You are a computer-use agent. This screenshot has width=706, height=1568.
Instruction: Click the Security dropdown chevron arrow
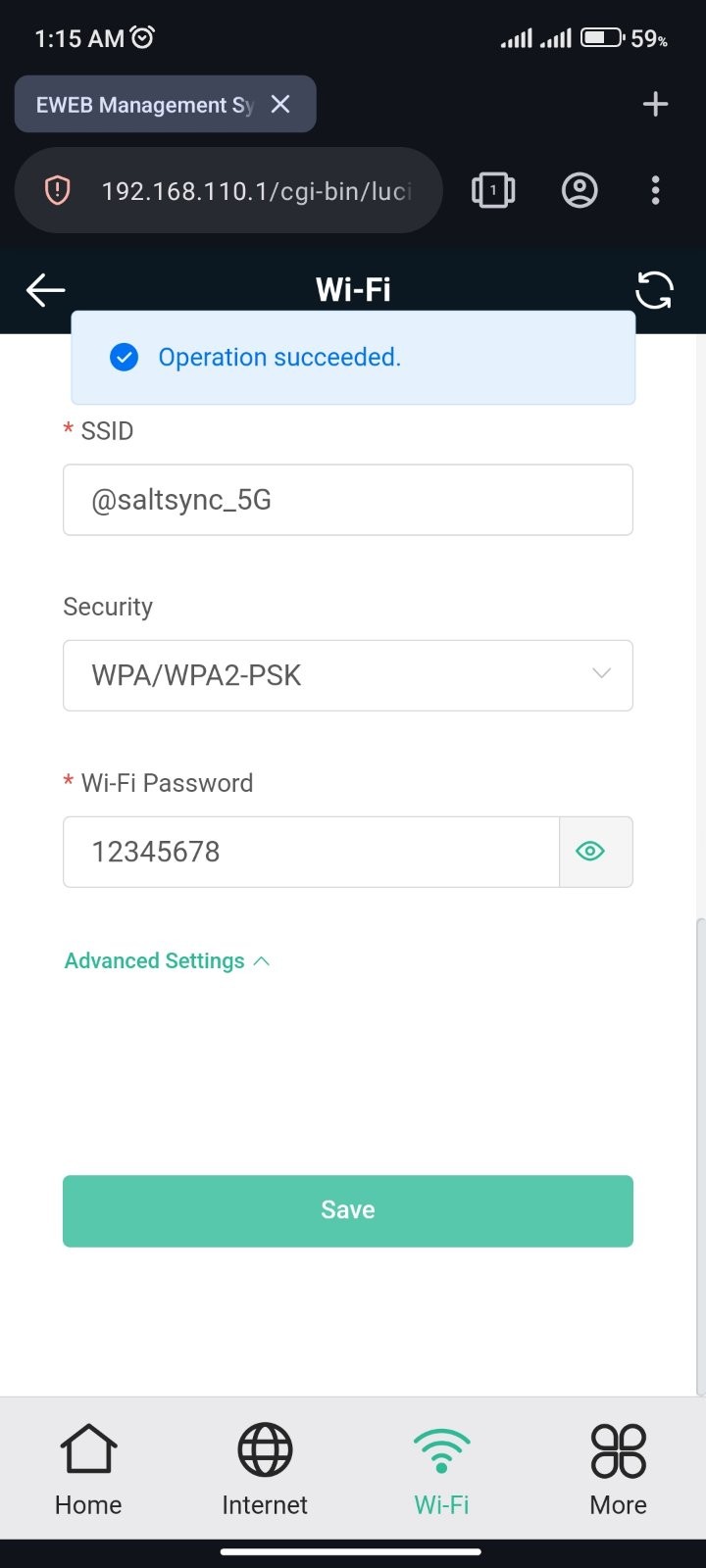pyautogui.click(x=601, y=674)
